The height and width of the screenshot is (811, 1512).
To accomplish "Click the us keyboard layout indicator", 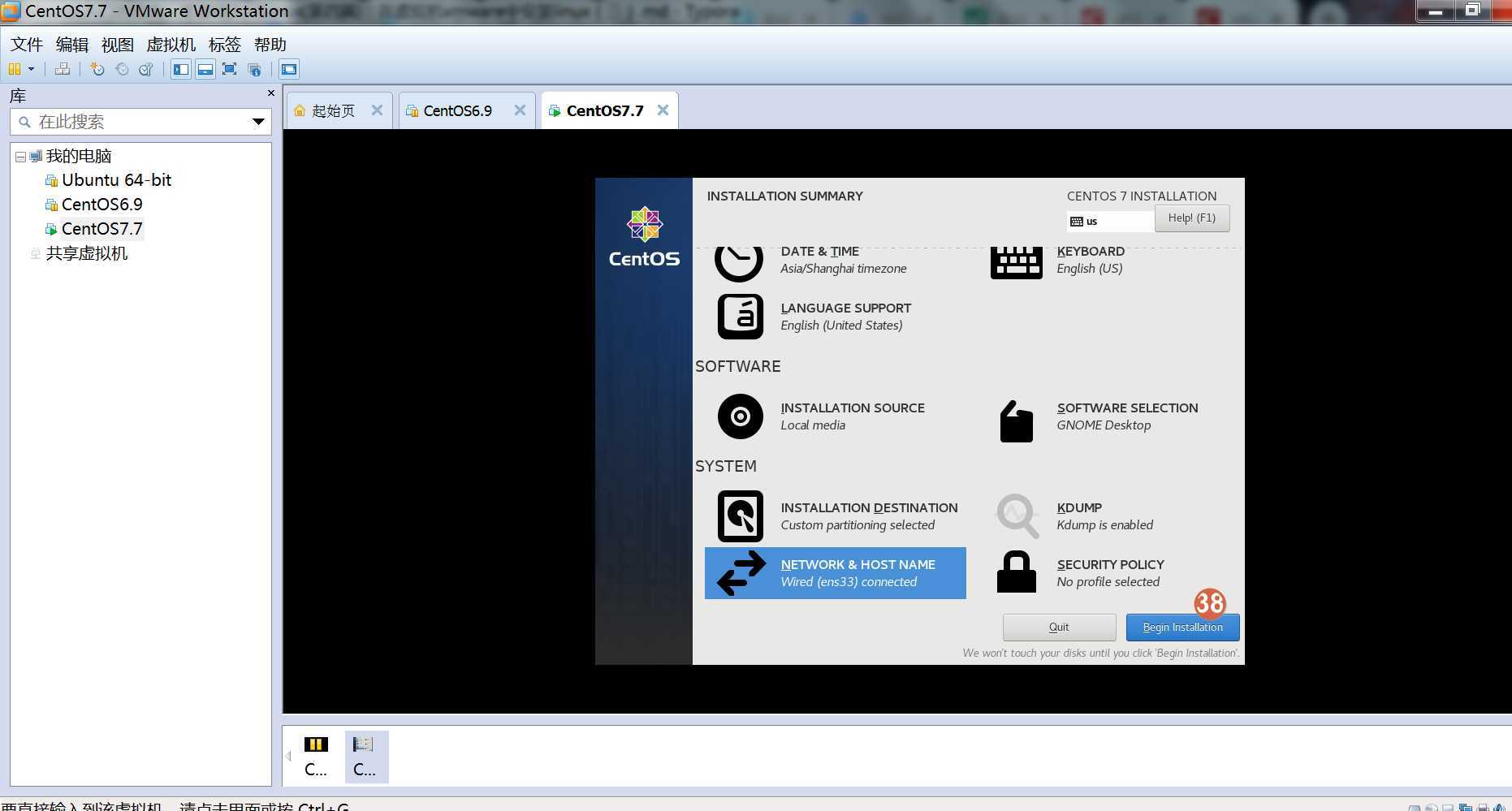I will tap(1110, 221).
